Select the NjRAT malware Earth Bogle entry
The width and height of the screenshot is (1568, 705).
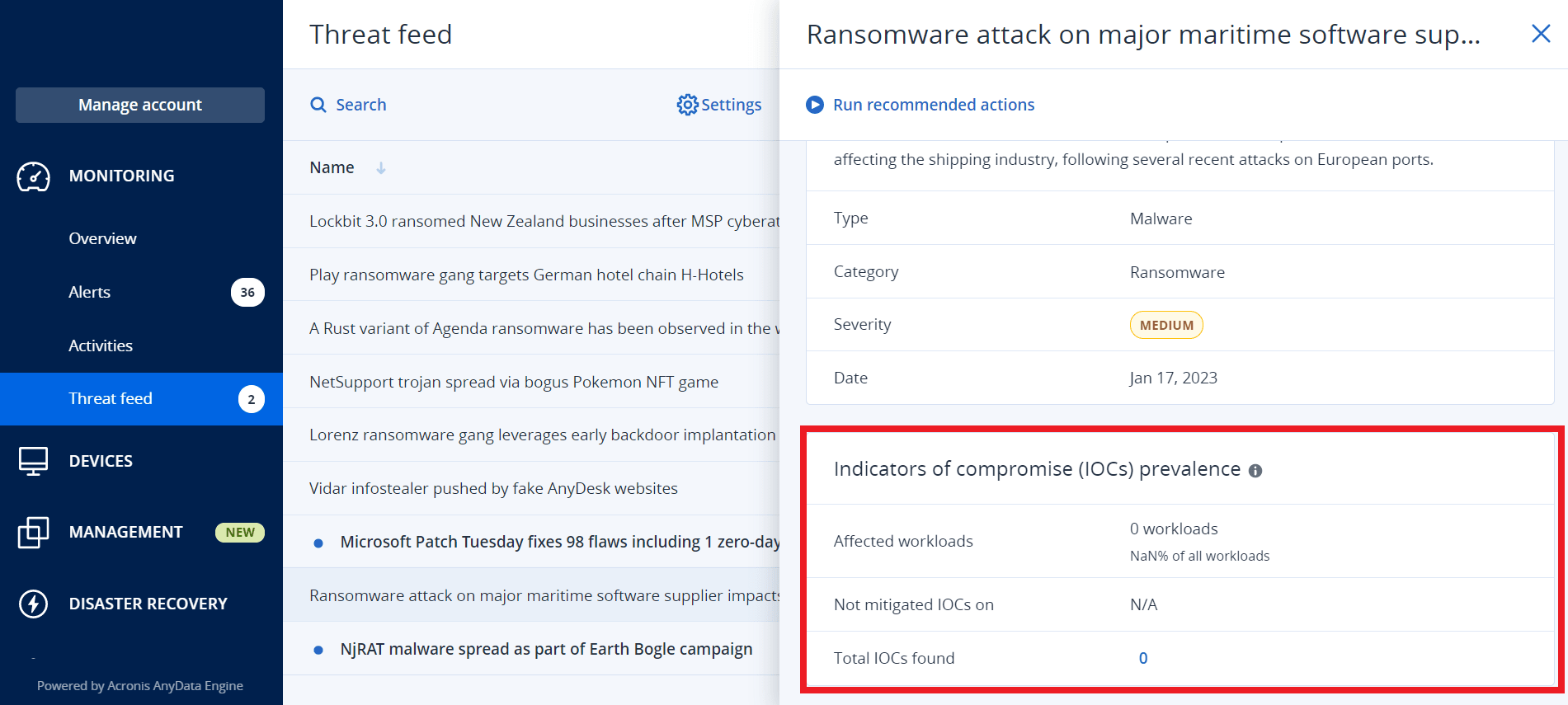[x=546, y=649]
